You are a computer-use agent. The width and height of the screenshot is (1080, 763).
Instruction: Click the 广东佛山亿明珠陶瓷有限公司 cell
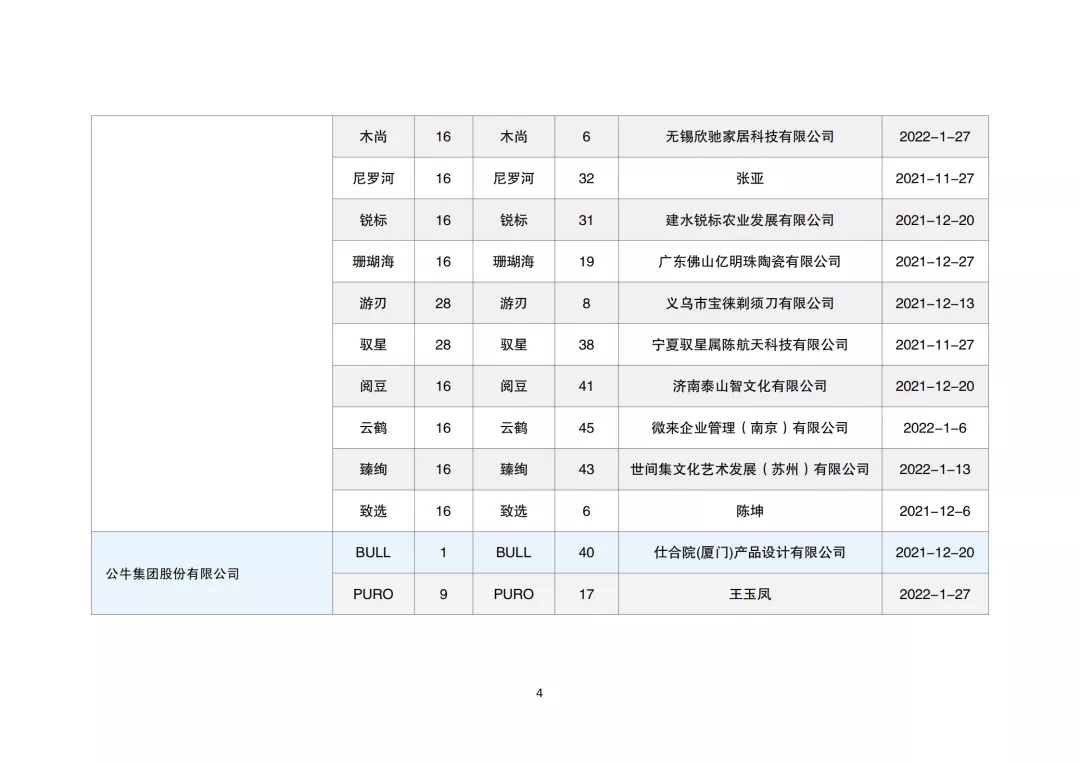[x=749, y=262]
